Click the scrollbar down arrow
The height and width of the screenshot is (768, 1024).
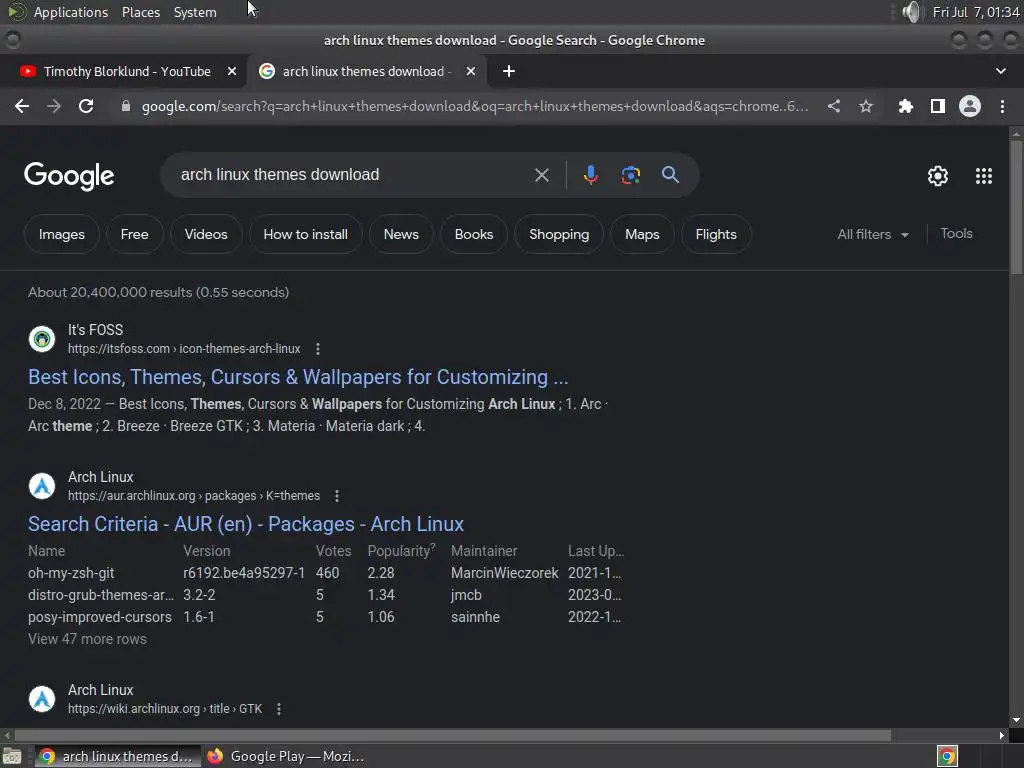1016,720
